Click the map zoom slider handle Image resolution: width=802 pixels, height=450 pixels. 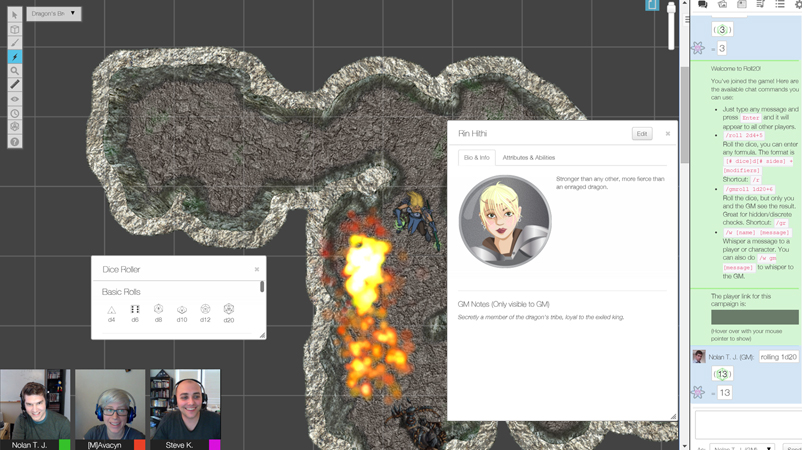pos(671,9)
